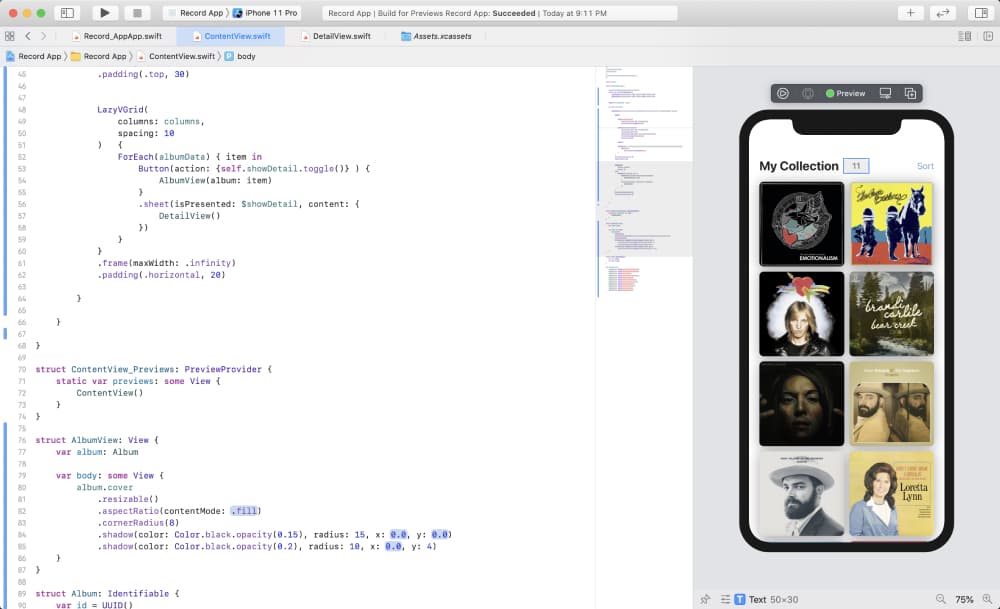1000x609 pixels.
Task: Click the columns: columns, line
Action: click(x=161, y=121)
